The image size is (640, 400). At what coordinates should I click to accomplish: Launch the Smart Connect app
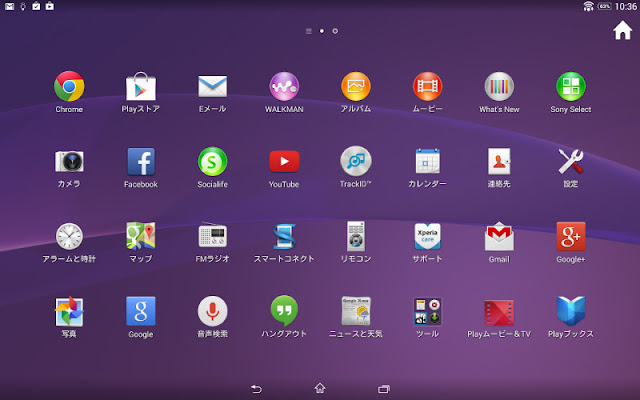284,236
